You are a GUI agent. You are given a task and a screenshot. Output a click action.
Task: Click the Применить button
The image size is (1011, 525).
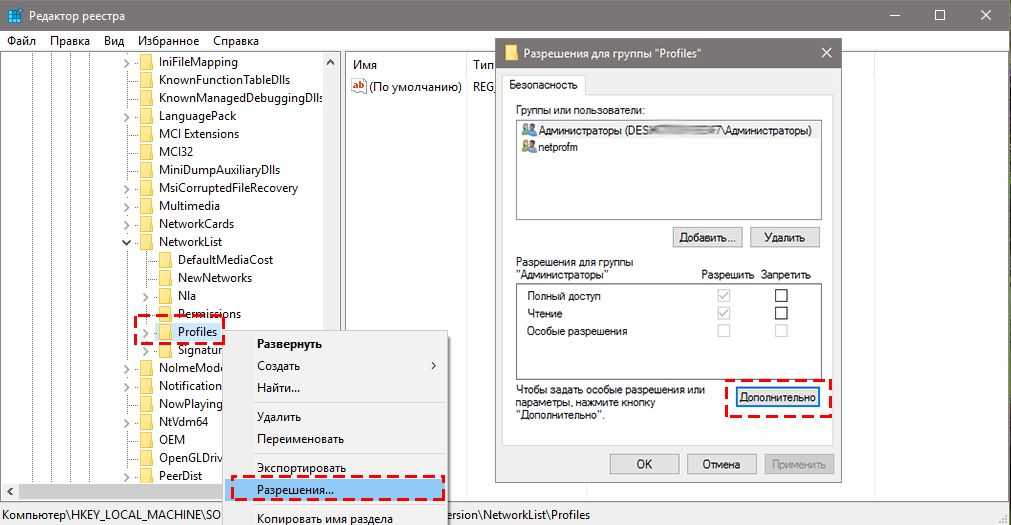(798, 464)
